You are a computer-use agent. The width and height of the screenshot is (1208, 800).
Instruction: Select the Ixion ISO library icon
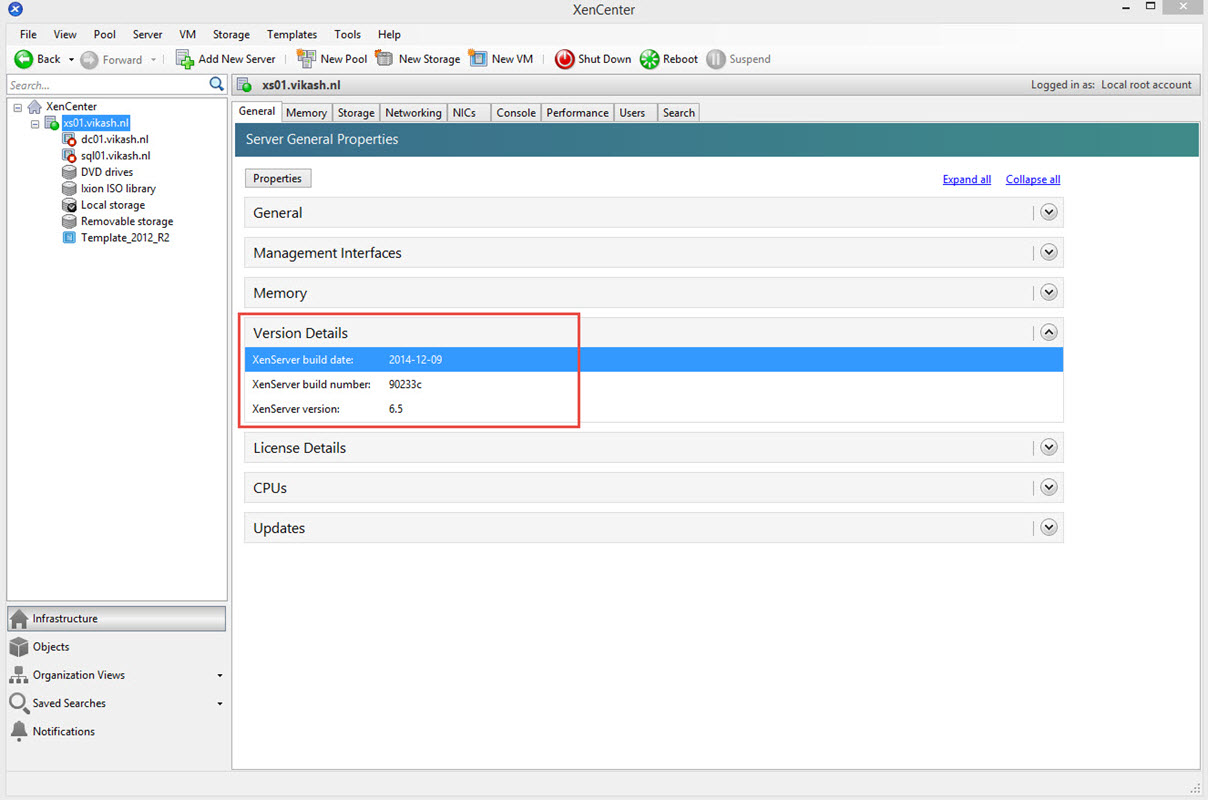pos(69,188)
